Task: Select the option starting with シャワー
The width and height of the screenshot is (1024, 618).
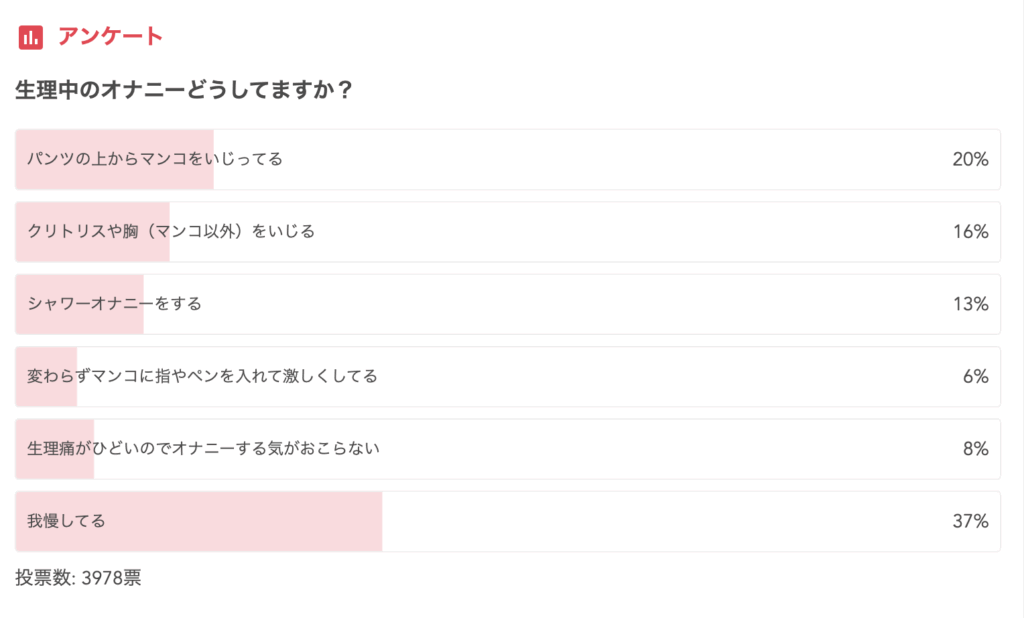Action: 114,304
